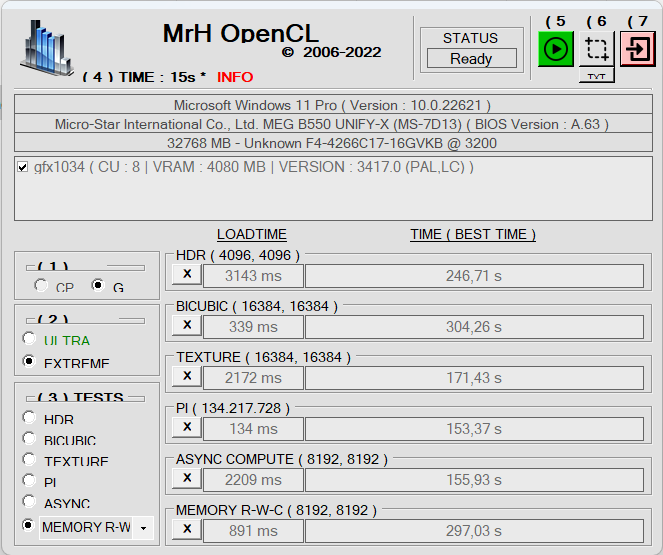Select the PI test radio button
This screenshot has height=555, width=663.
click(x=29, y=480)
